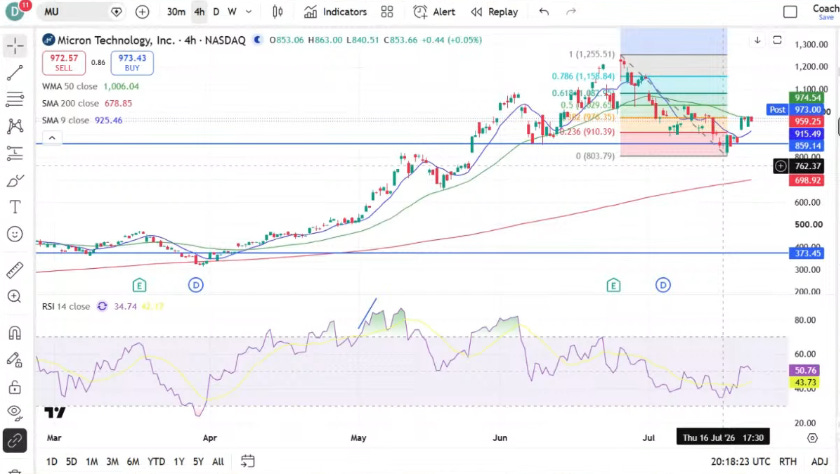Open the time axis settings gear
This screenshot has height=474, width=840.
click(812, 438)
